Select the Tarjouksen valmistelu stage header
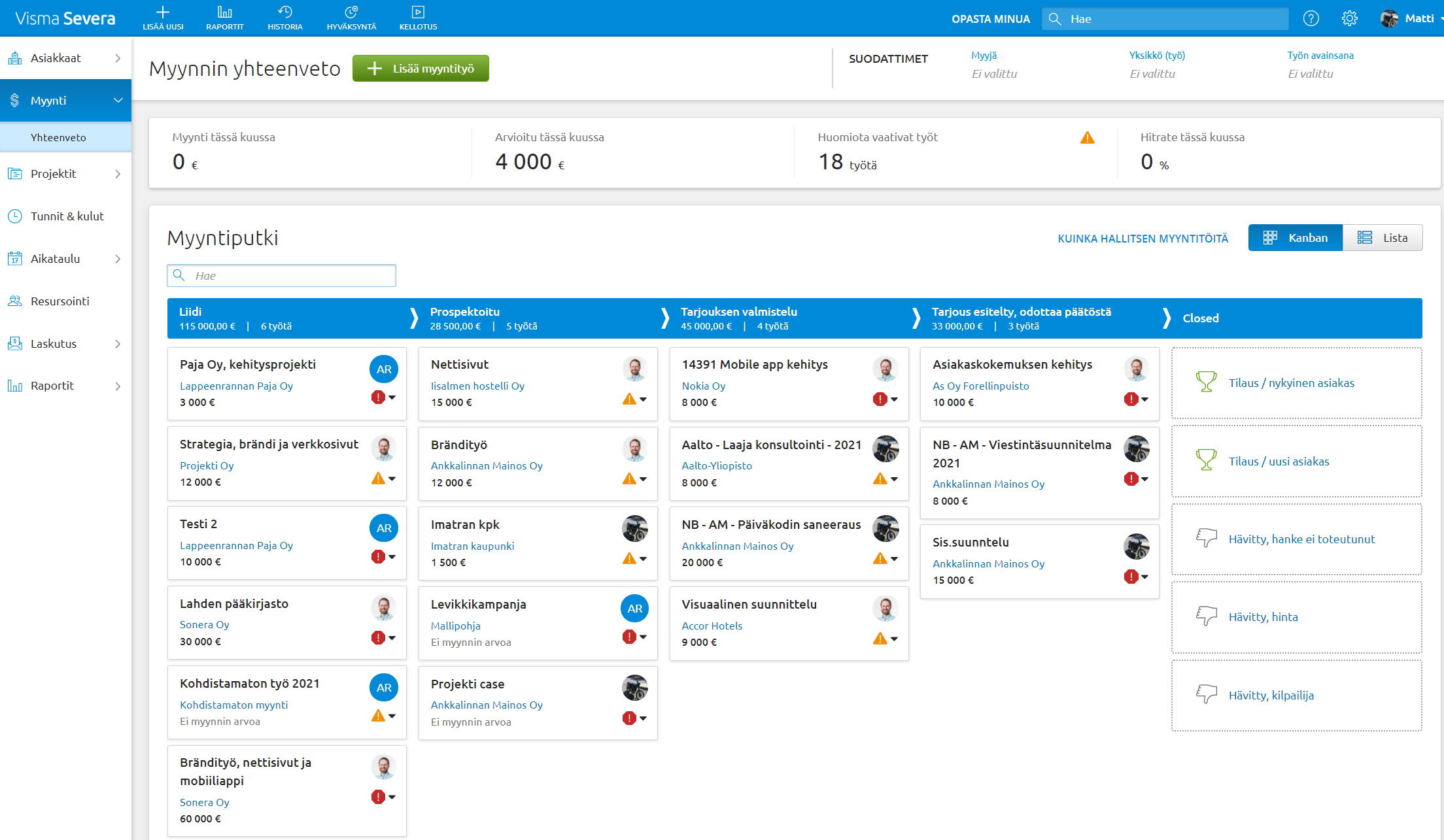This screenshot has width=1444, height=840. point(790,318)
